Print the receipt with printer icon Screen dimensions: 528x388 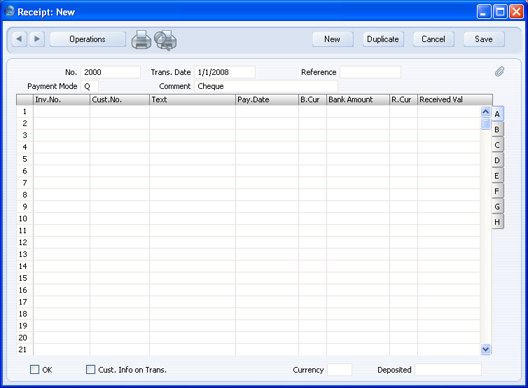[x=141, y=40]
